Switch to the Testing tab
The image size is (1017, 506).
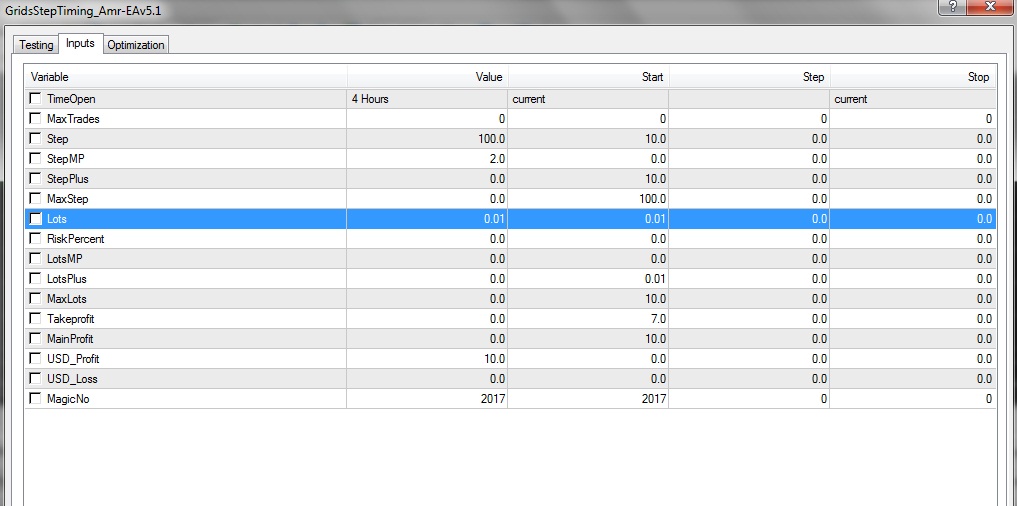click(36, 45)
